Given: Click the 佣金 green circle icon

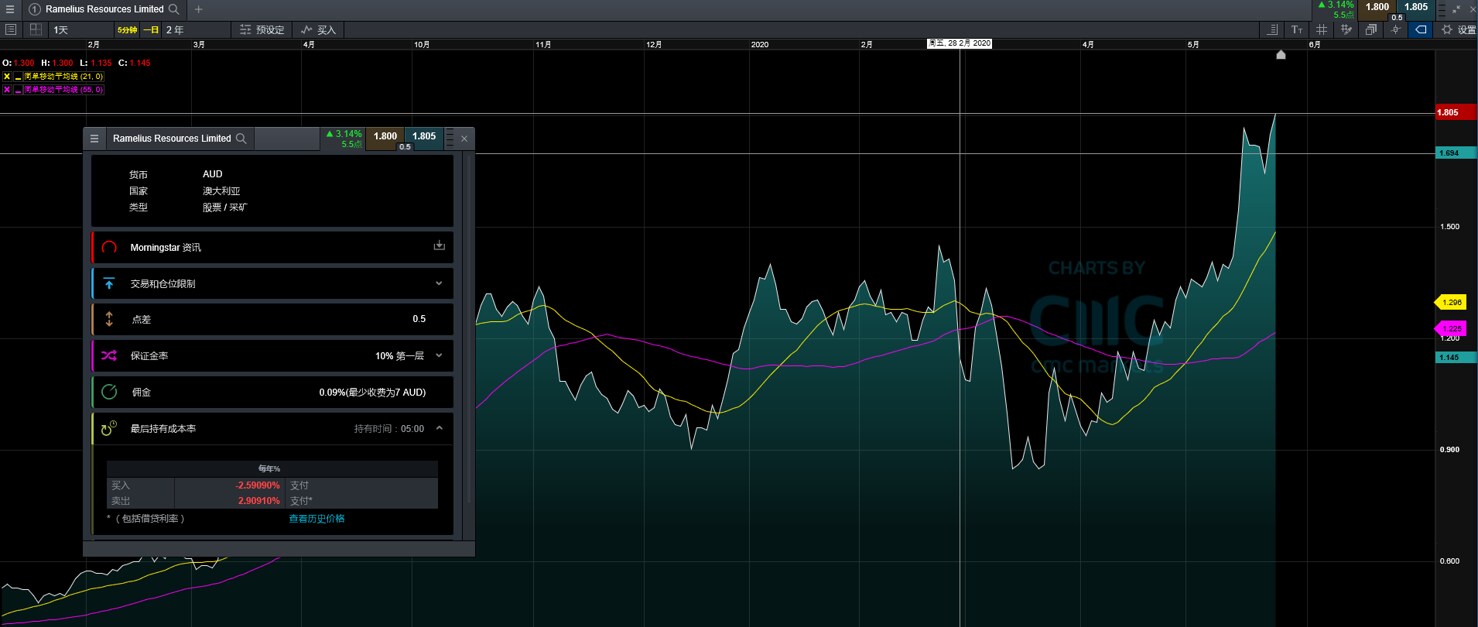Looking at the screenshot, I should [109, 392].
